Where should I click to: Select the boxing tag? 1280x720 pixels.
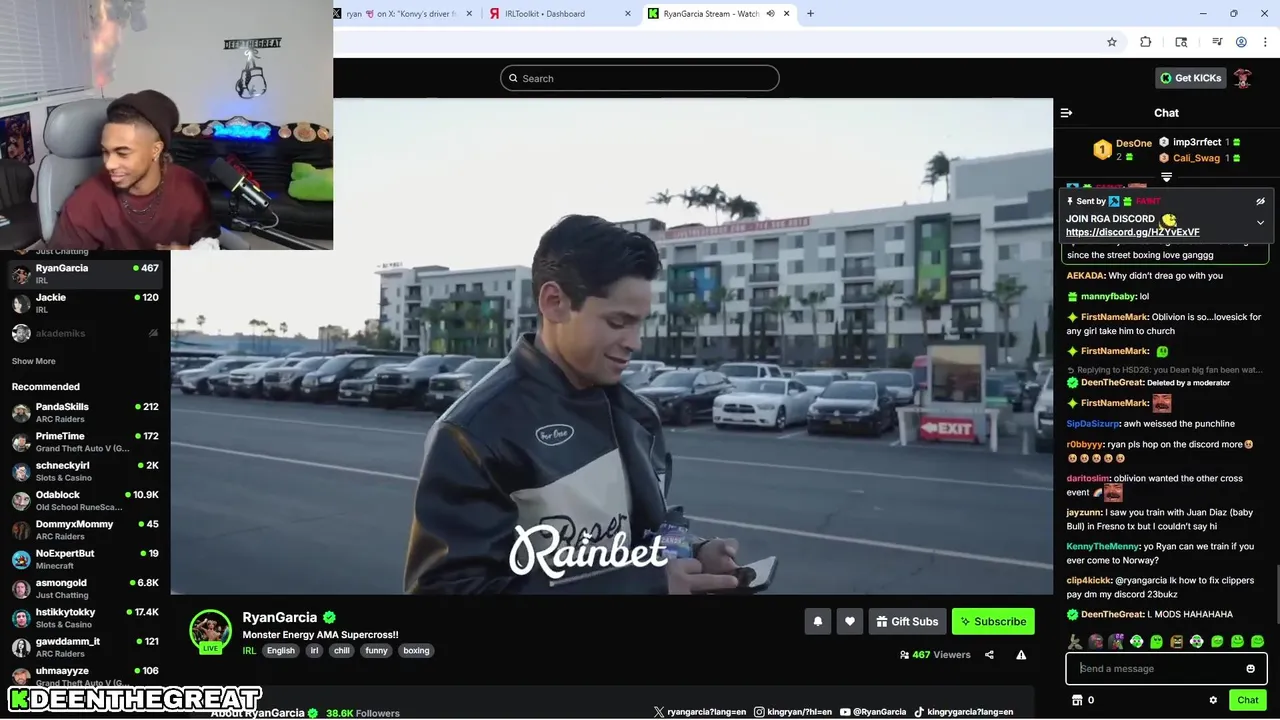416,651
